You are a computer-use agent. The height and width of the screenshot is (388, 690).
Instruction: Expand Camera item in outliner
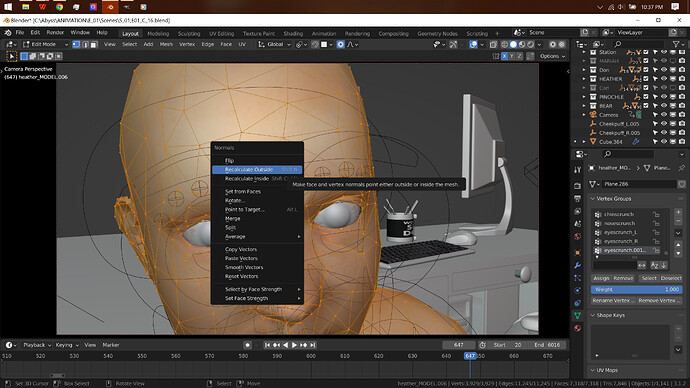(584, 115)
